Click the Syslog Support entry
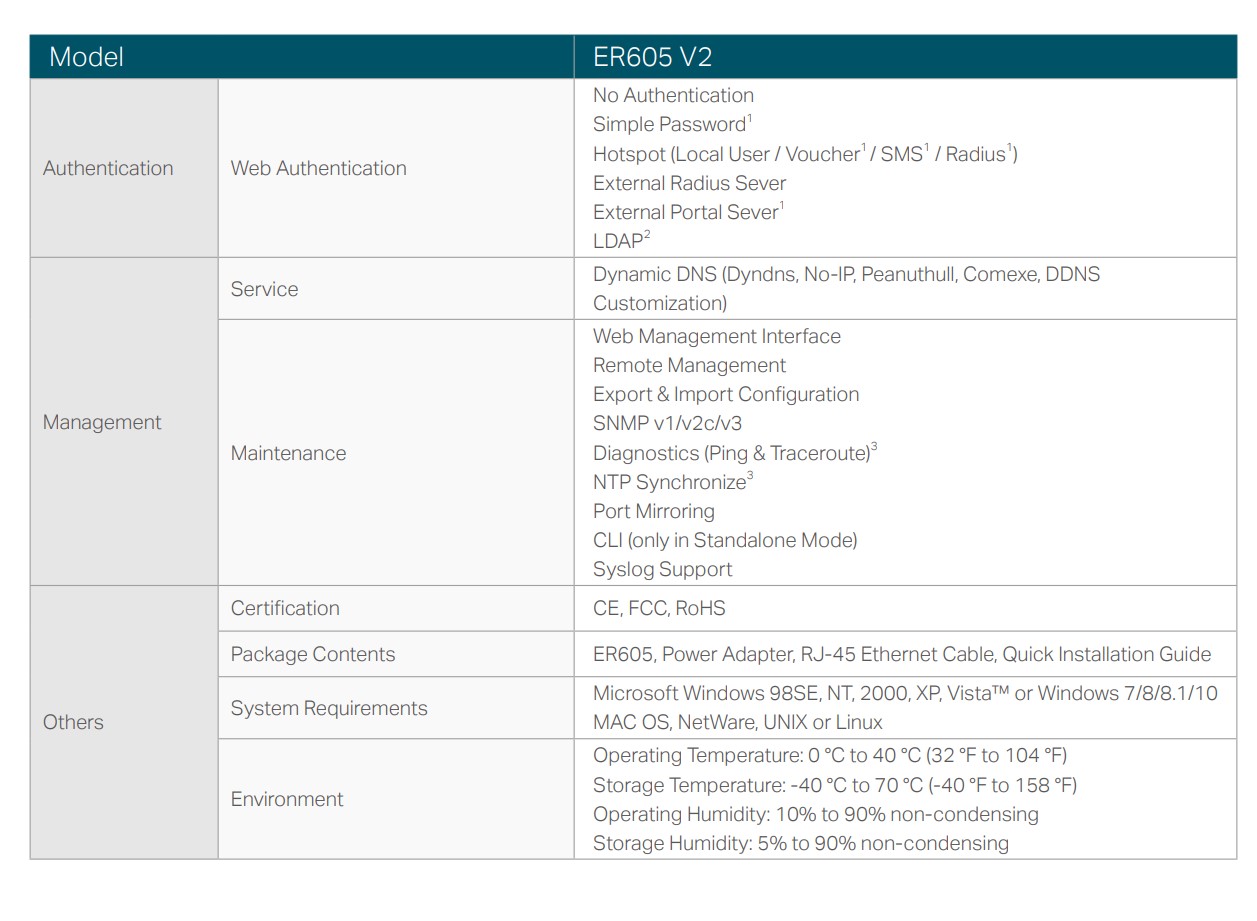Viewport: 1257px width, 921px height. 662,569
